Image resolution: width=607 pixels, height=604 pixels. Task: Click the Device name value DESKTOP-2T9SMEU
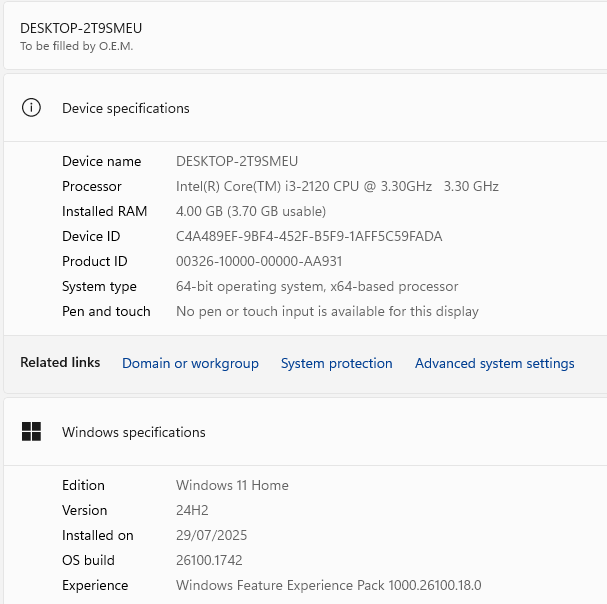pos(237,161)
